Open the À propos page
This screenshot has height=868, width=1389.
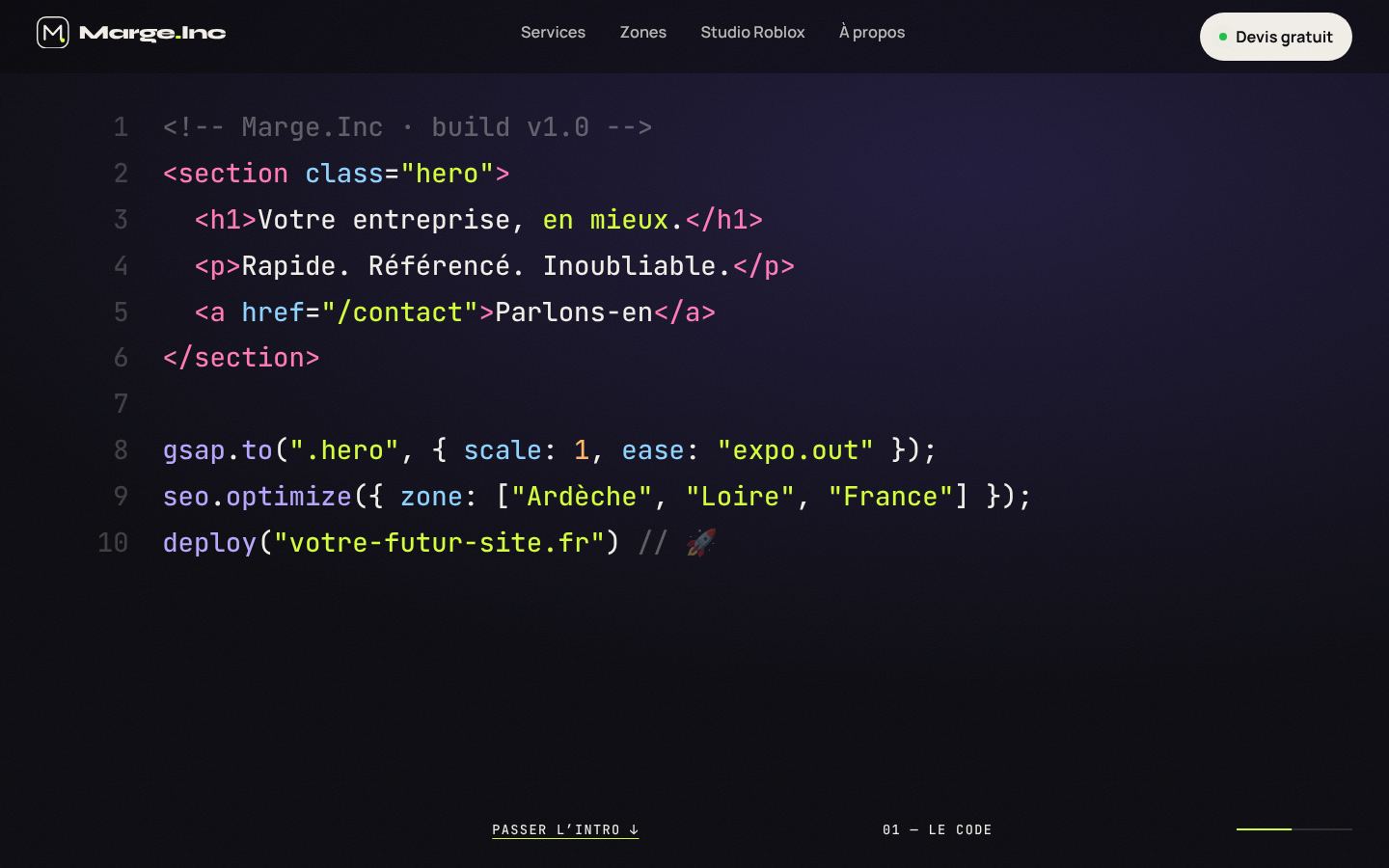(872, 32)
